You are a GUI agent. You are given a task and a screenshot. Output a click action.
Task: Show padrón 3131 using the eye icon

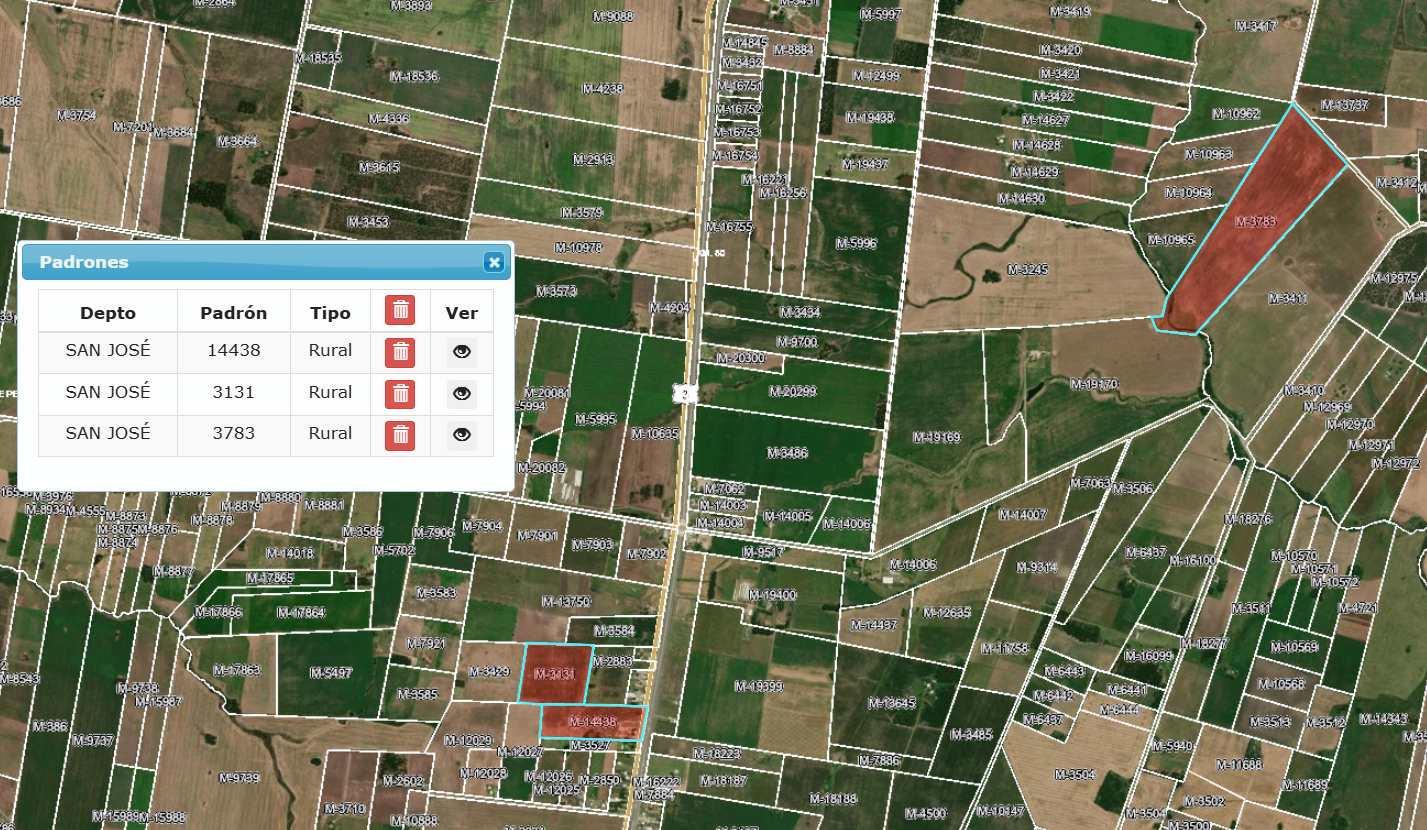coord(461,393)
